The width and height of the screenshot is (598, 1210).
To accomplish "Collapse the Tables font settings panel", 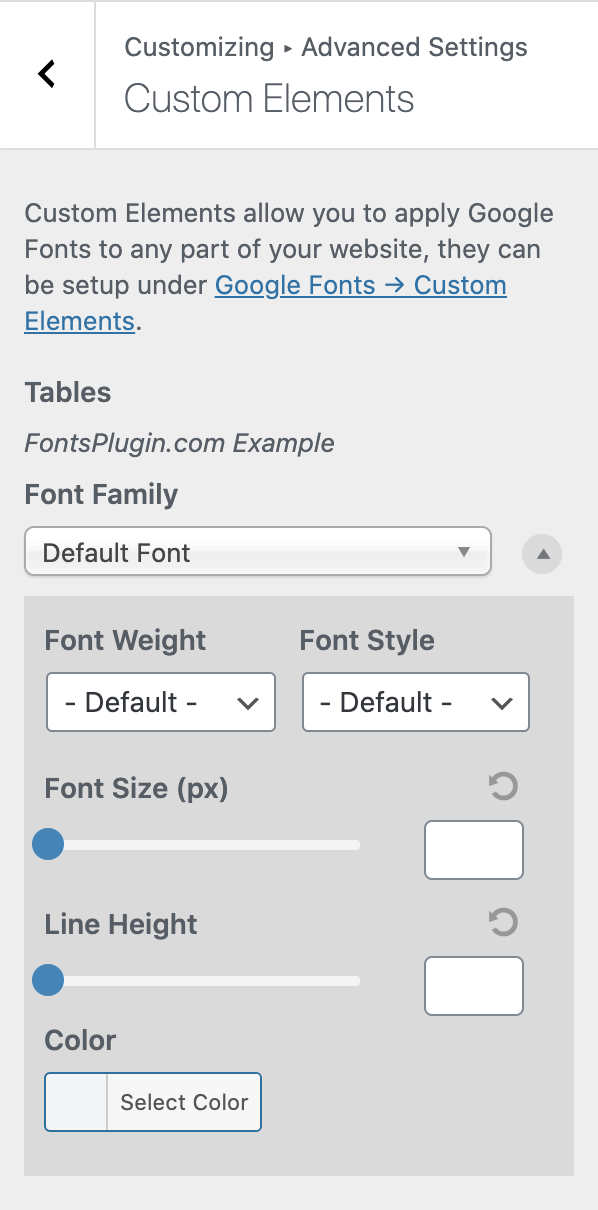I will pos(542,553).
